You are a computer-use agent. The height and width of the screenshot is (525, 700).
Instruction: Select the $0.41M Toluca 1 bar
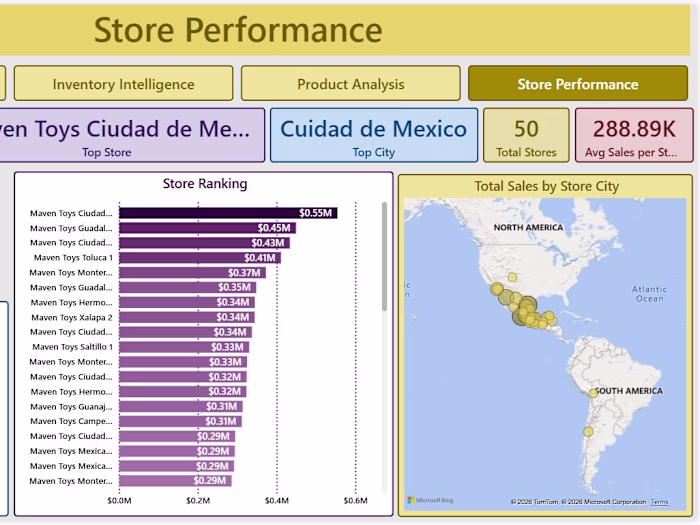200,258
